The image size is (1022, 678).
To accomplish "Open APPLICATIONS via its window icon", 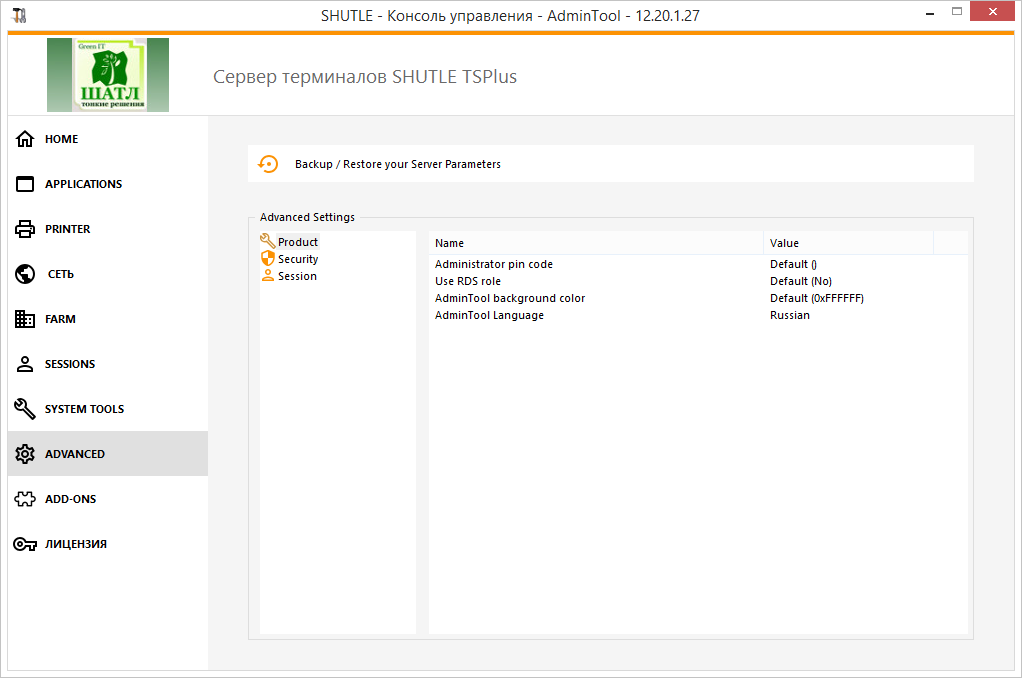I will point(26,184).
